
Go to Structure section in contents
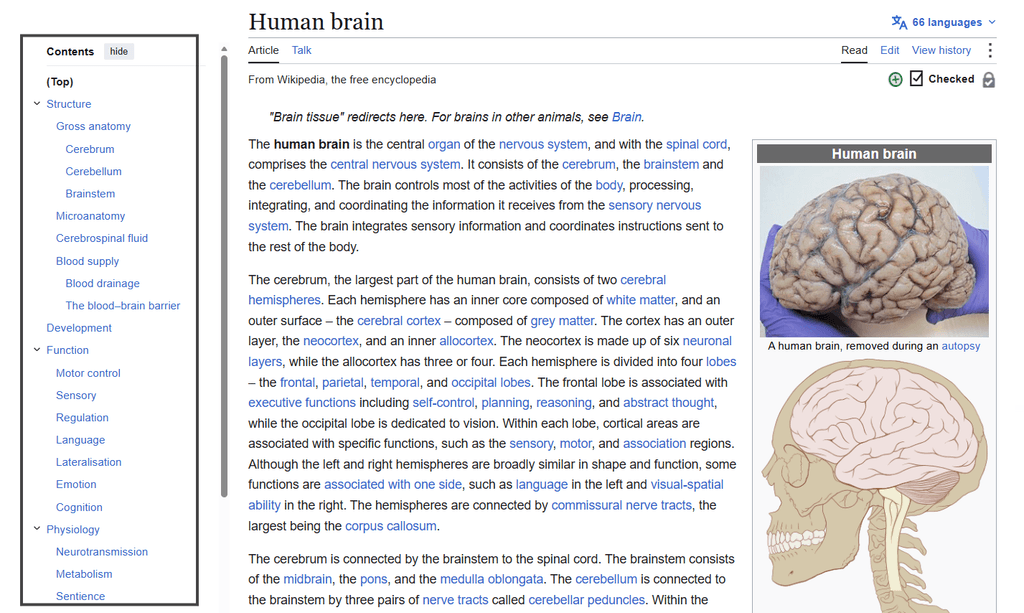click(x=69, y=104)
